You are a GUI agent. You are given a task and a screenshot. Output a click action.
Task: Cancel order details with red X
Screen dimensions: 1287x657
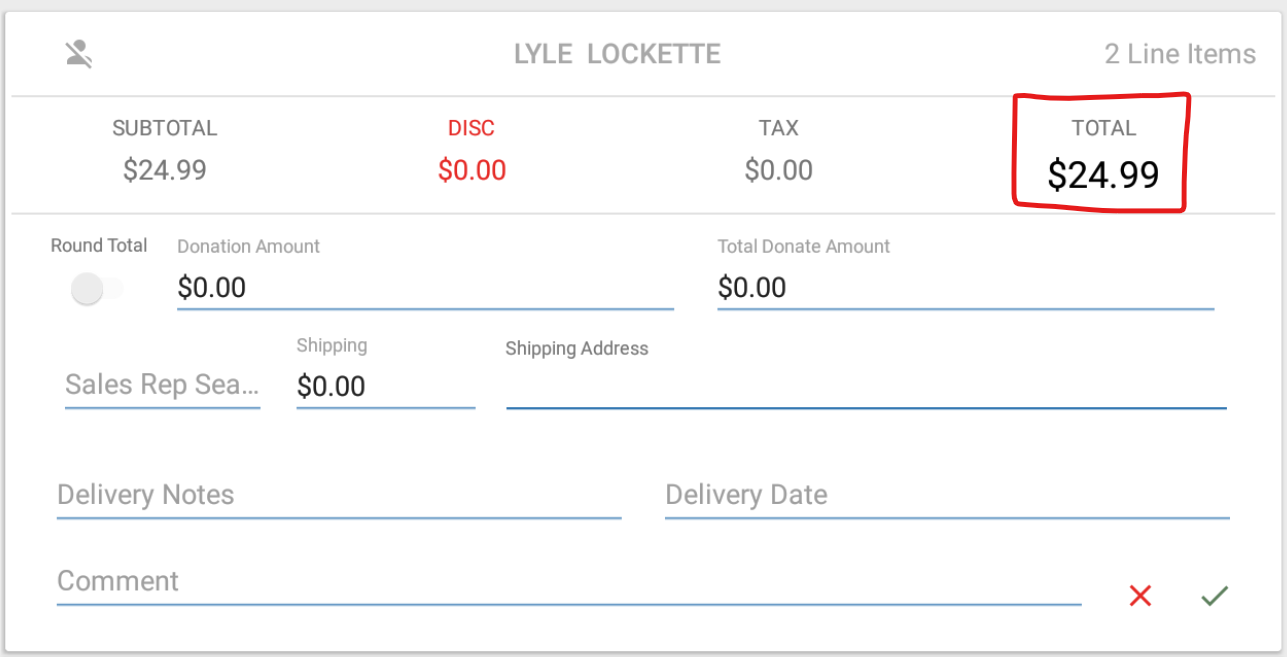(x=1140, y=596)
